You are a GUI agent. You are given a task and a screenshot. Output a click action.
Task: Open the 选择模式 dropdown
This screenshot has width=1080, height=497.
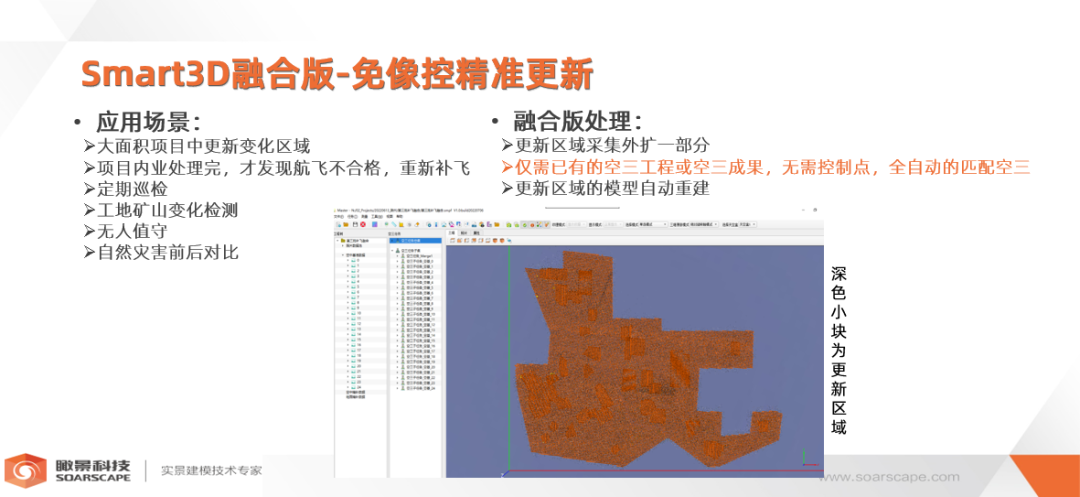[x=653, y=224]
